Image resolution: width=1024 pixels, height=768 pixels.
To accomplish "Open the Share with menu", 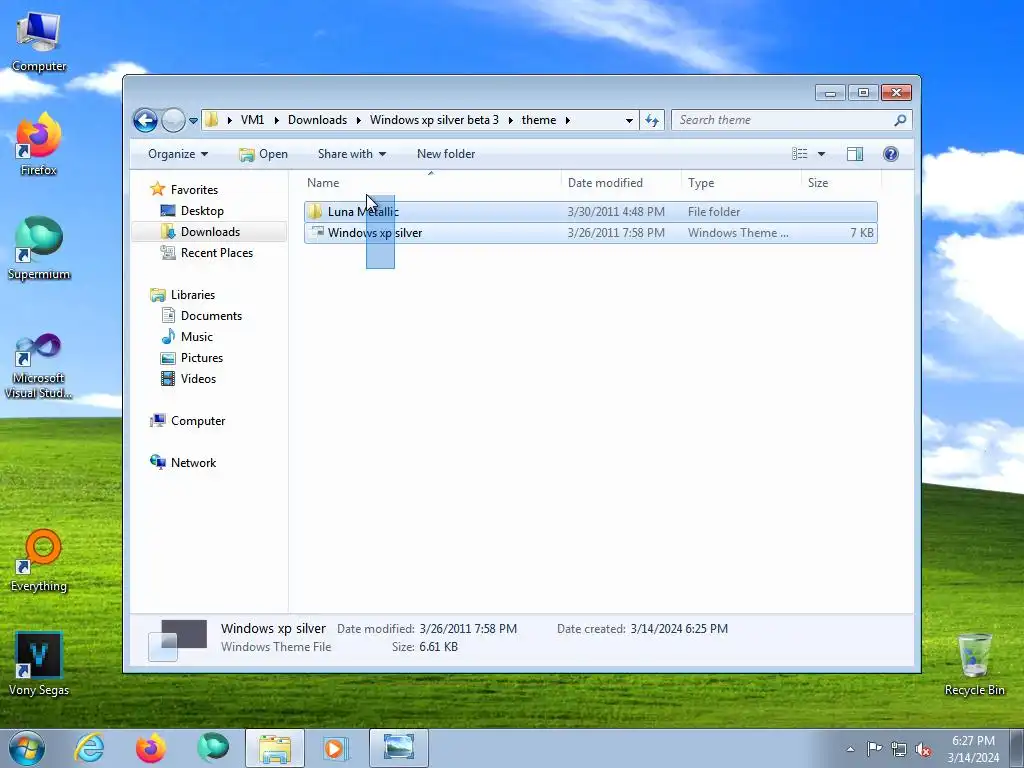I will click(352, 154).
